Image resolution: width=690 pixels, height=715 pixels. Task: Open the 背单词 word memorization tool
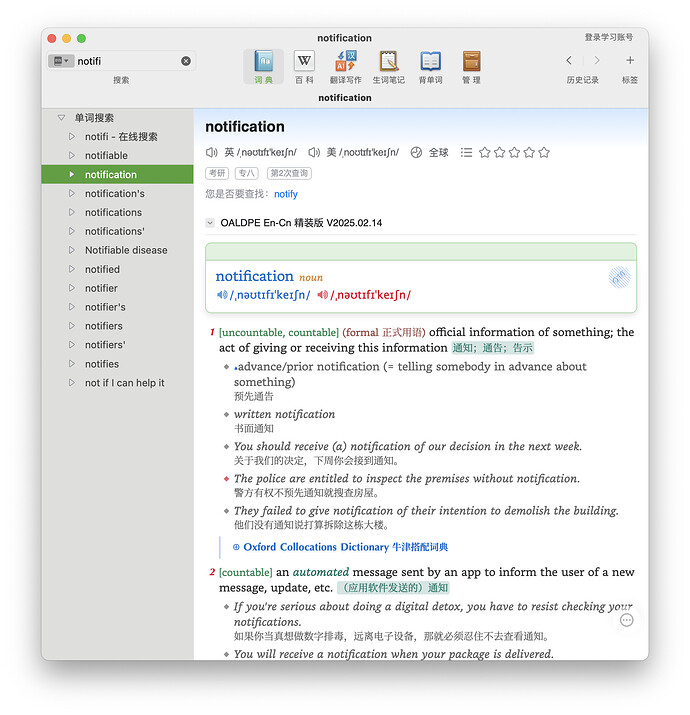click(x=430, y=67)
